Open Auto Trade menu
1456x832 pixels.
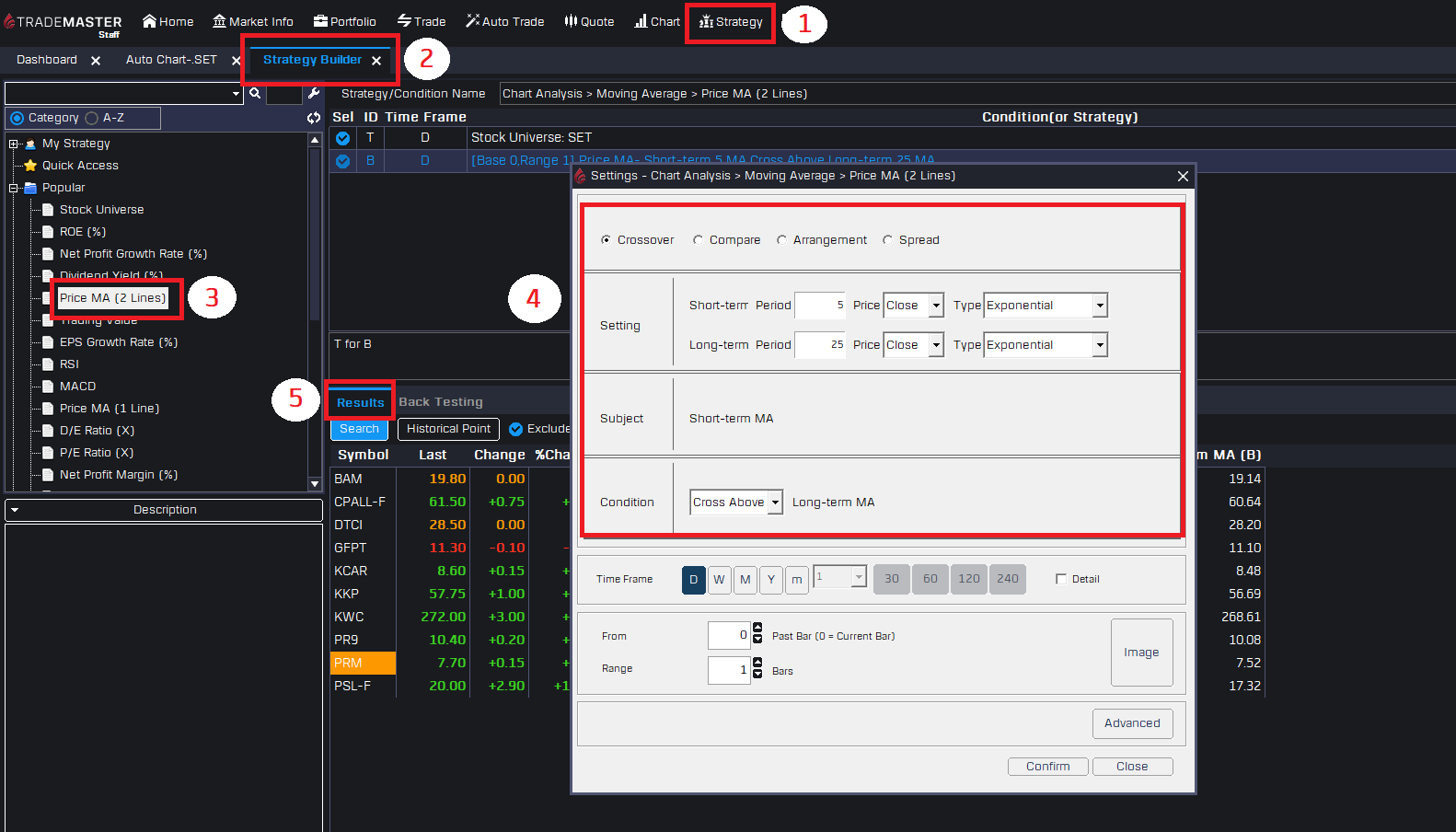pos(504,21)
